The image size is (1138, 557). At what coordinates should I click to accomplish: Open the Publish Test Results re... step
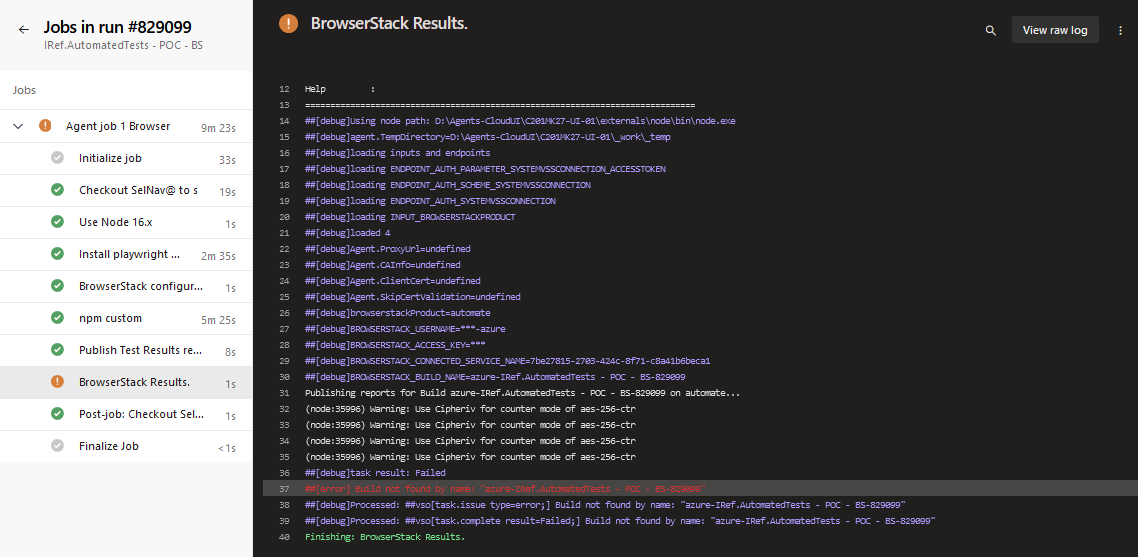coord(126,350)
